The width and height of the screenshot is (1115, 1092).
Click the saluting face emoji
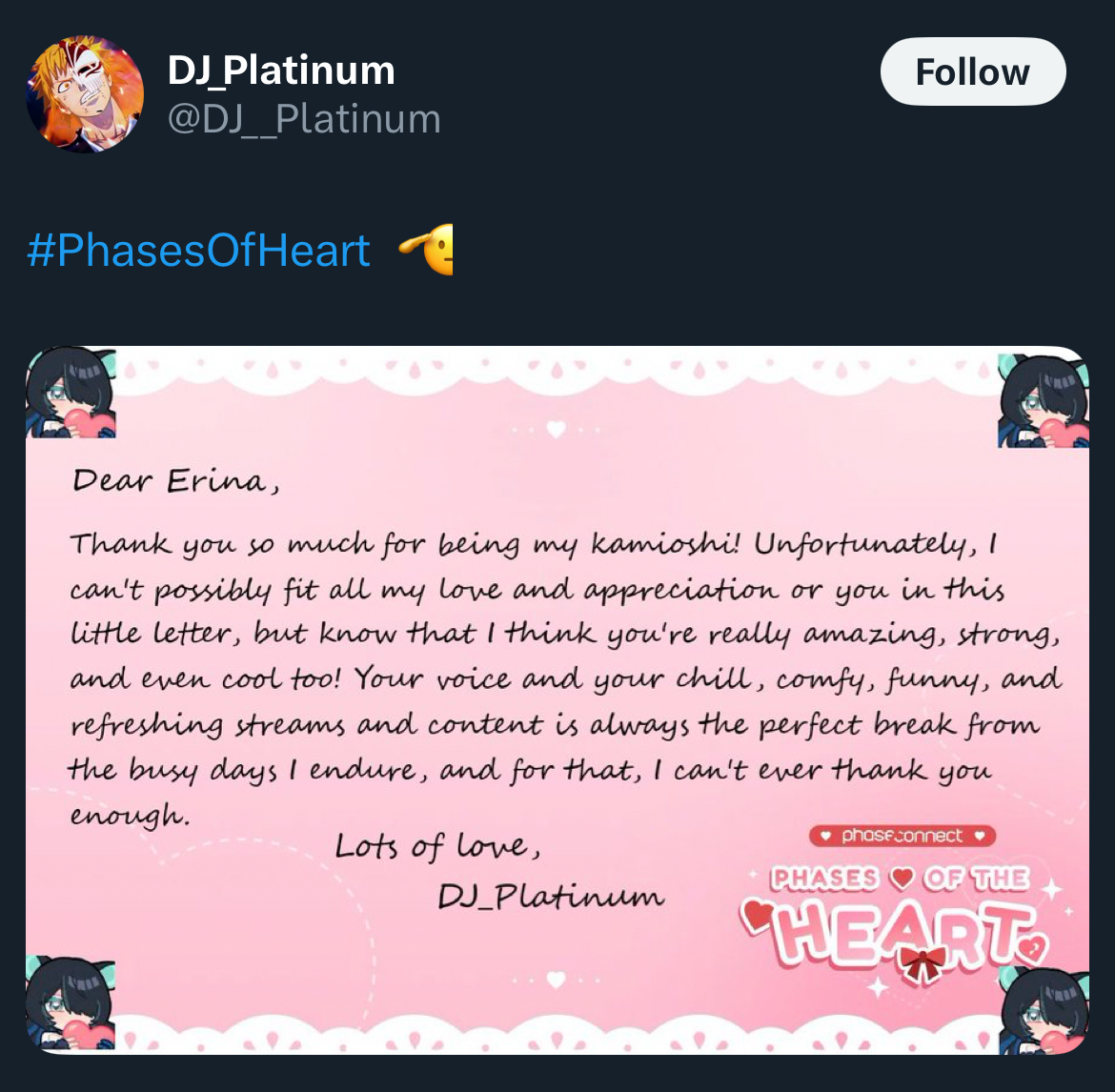click(x=428, y=250)
